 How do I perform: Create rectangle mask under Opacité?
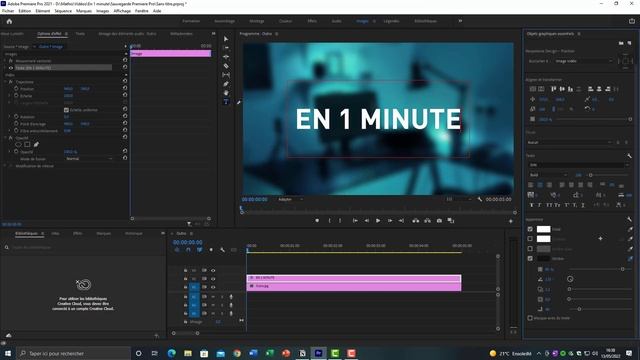click(x=27, y=144)
